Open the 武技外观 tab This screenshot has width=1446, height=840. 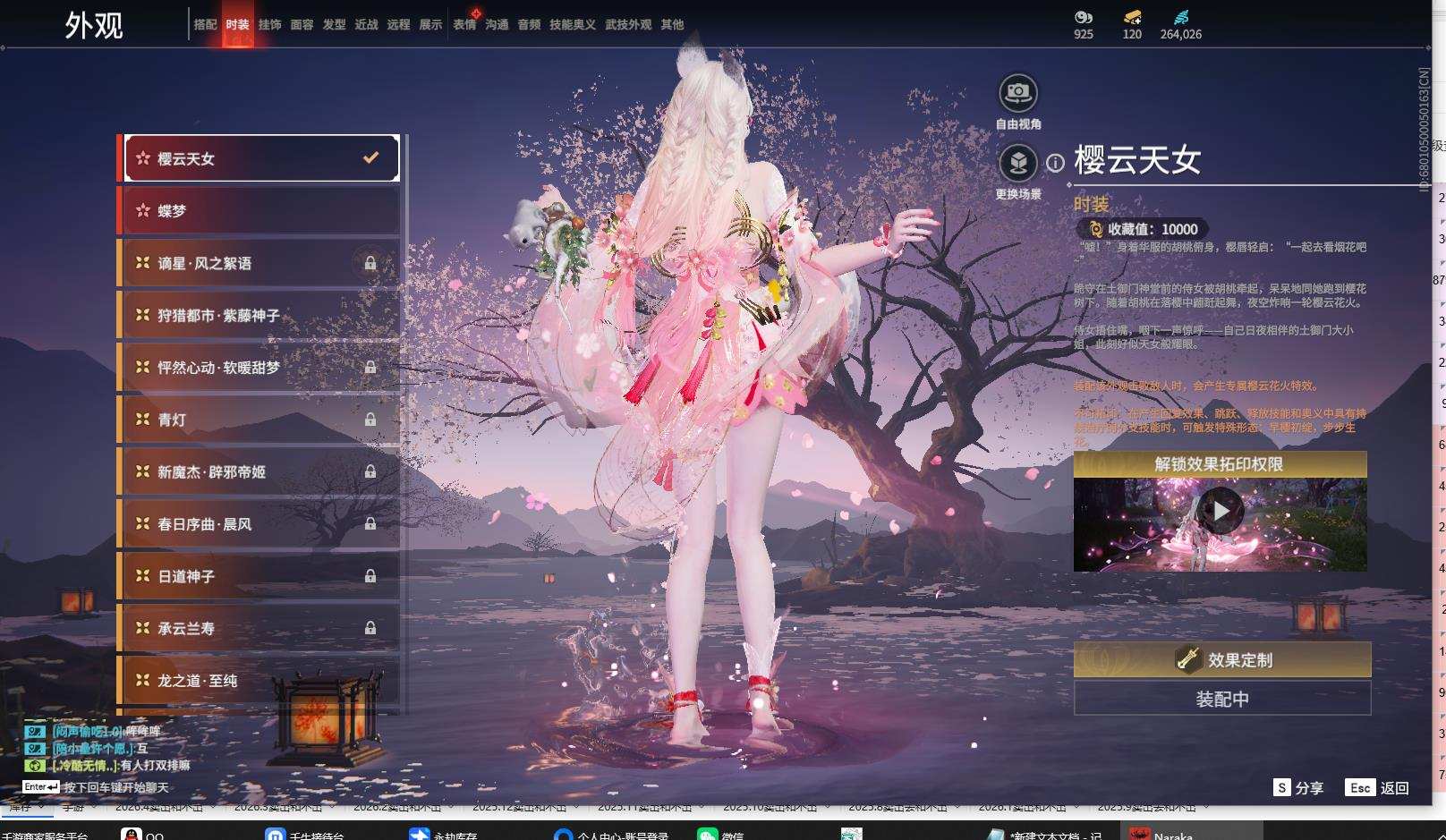tap(629, 25)
